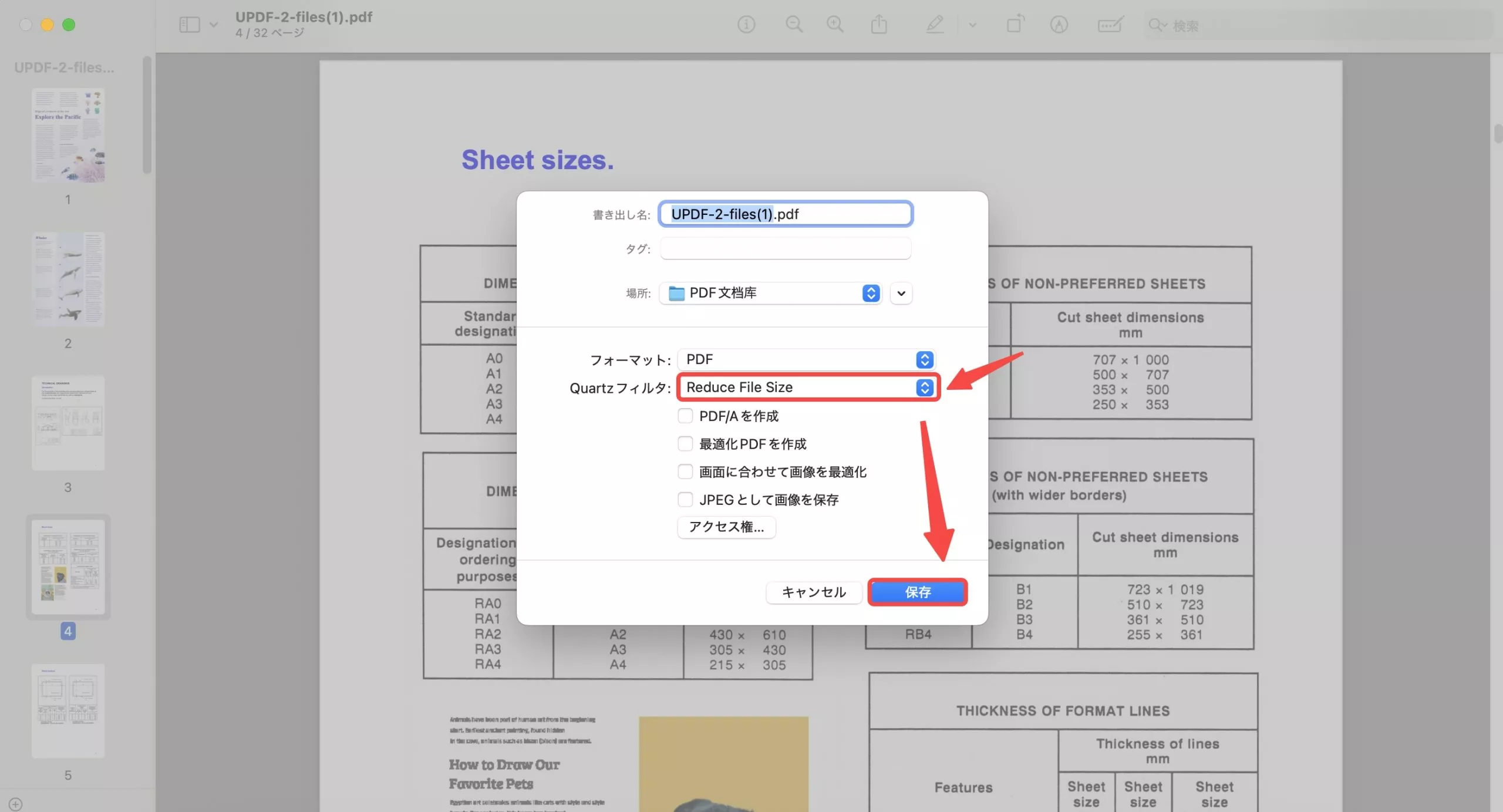Click the 保存 save button
This screenshot has height=812, width=1503.
click(917, 592)
